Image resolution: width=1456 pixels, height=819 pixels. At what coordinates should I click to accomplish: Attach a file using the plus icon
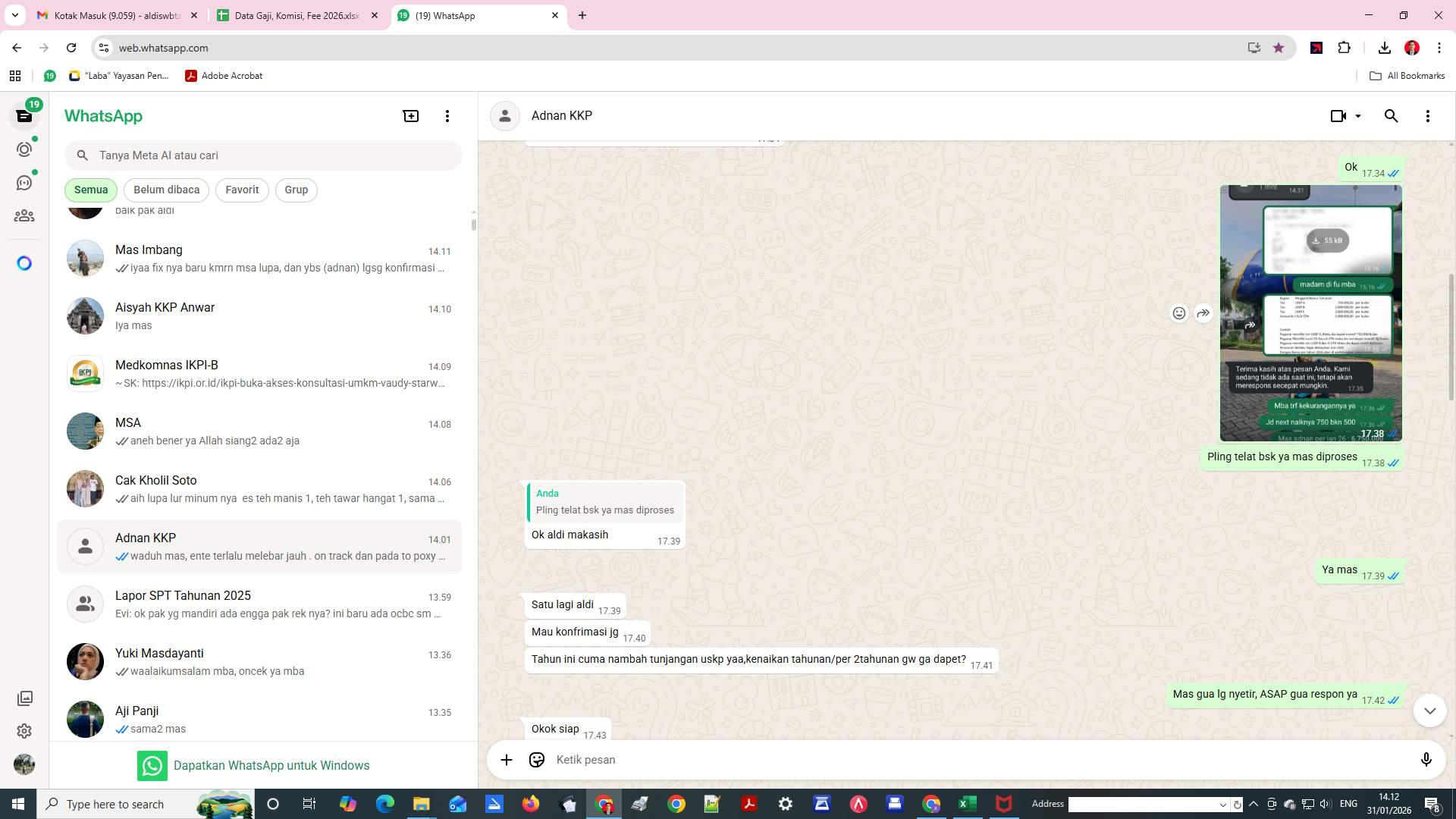tap(506, 759)
